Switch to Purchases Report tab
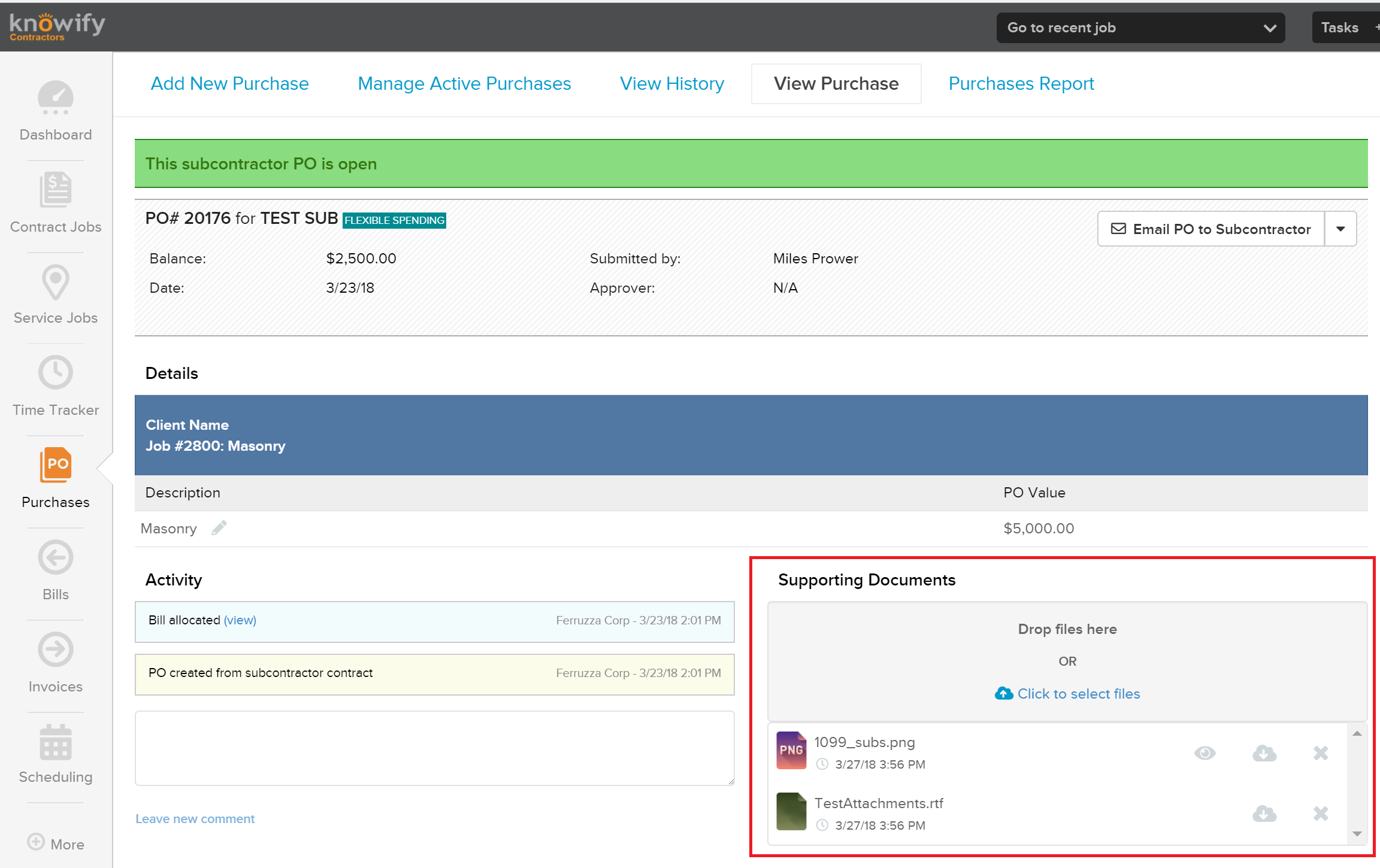This screenshot has height=868, width=1380. point(1021,83)
